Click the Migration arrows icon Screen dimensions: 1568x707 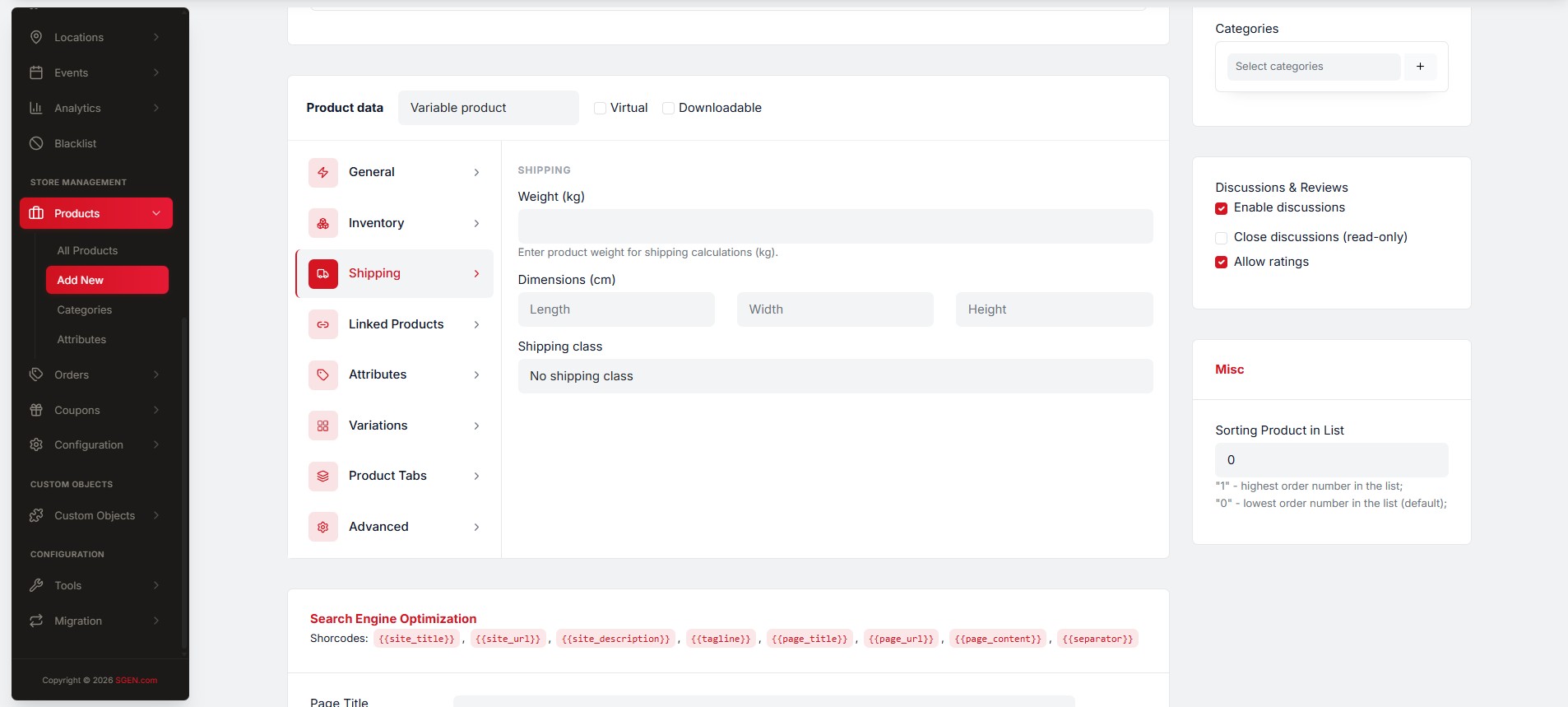tap(36, 621)
